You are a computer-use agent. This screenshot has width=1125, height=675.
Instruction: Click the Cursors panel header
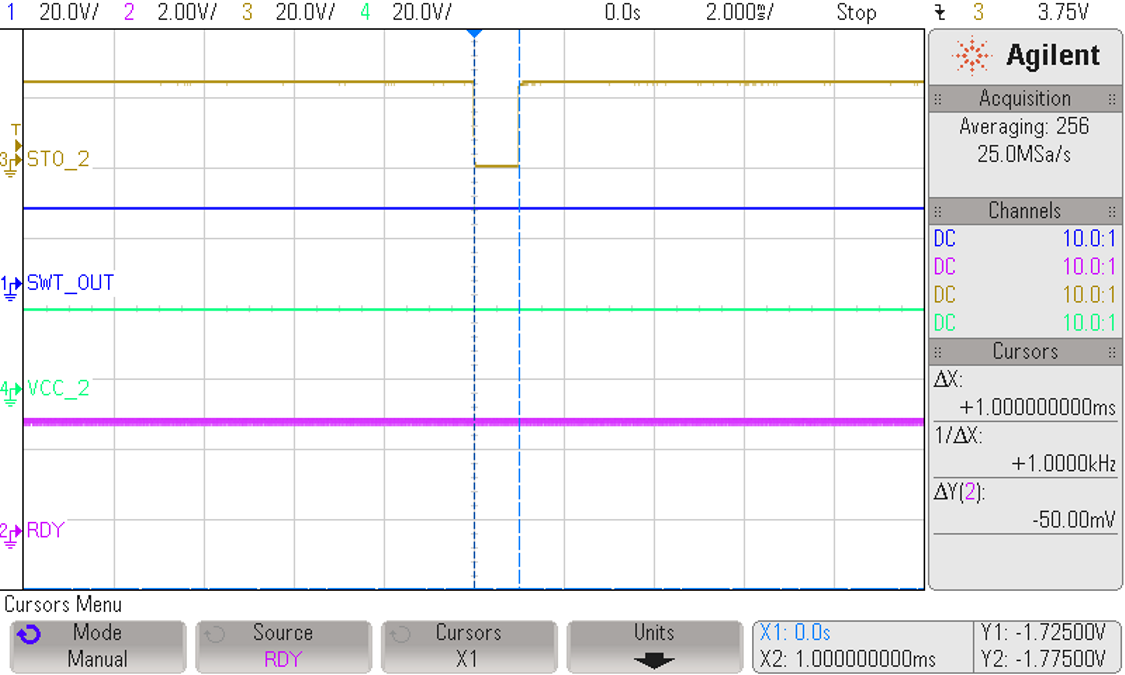(x=1025, y=351)
